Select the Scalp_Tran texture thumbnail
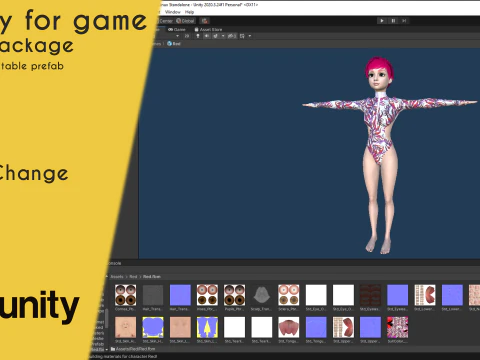Image resolution: width=480 pixels, height=360 pixels. coord(262,295)
